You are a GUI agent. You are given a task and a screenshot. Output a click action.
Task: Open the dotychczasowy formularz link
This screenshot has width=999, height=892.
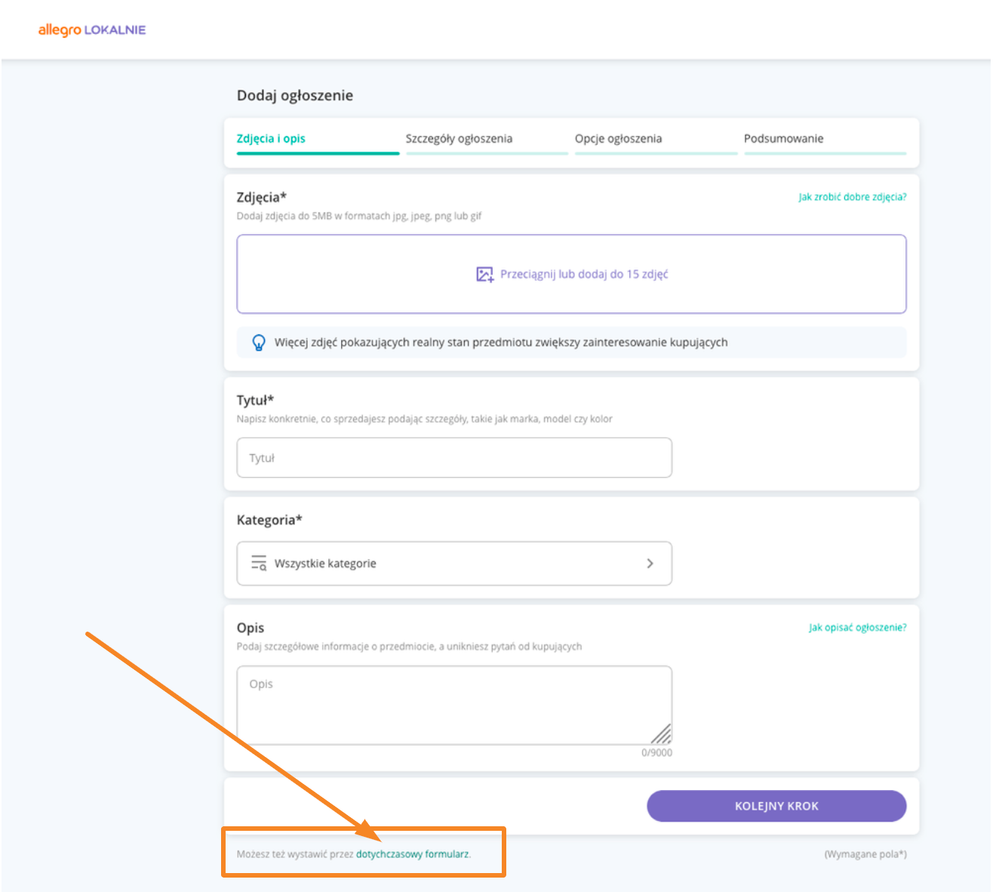point(412,854)
